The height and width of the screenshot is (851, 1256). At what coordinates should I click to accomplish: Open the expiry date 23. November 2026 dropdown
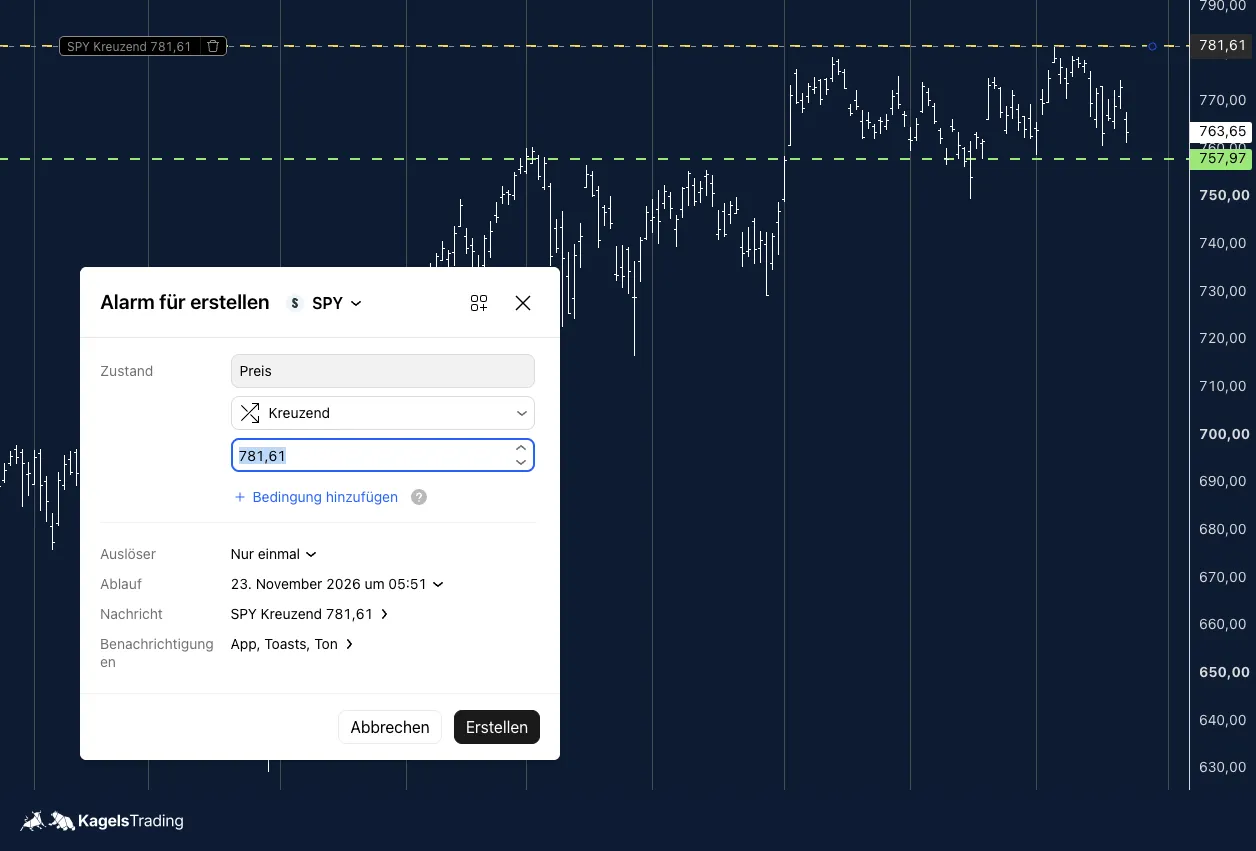(x=337, y=584)
